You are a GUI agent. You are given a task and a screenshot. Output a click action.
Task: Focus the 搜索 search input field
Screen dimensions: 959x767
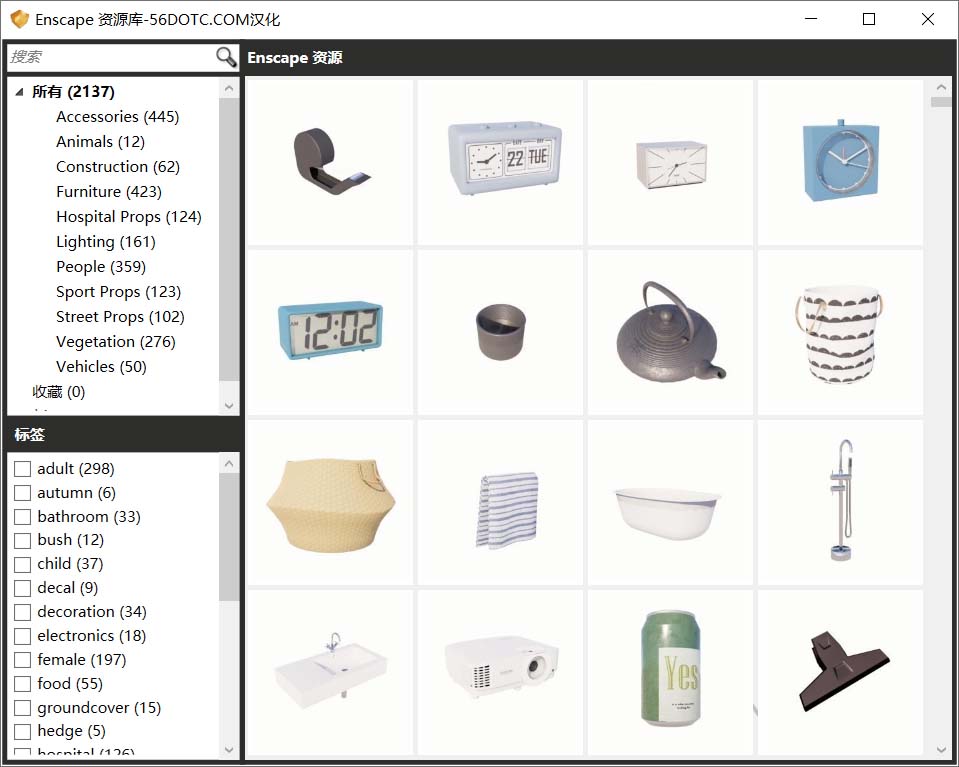point(110,57)
